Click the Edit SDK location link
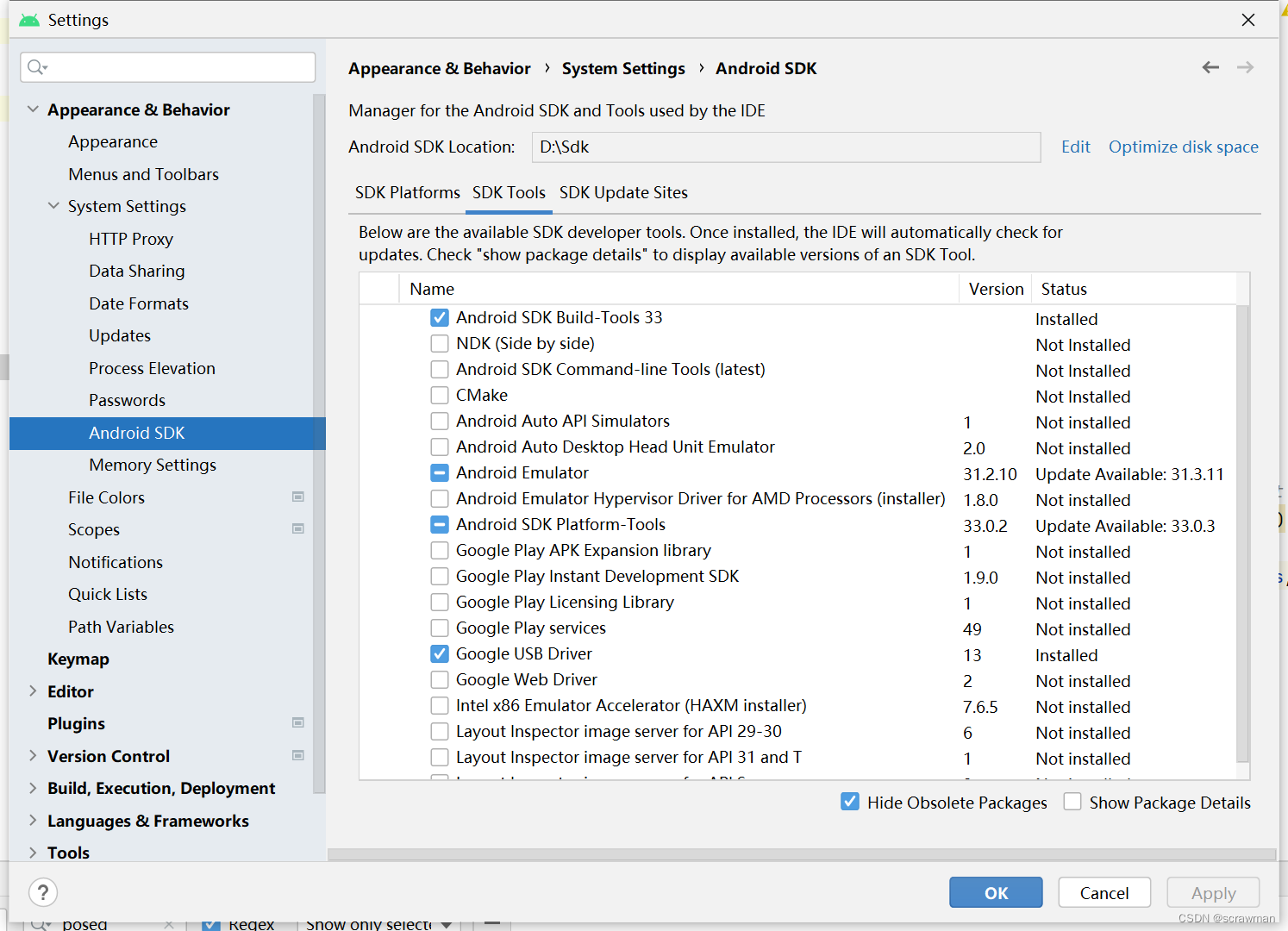1288x931 pixels. (1076, 147)
